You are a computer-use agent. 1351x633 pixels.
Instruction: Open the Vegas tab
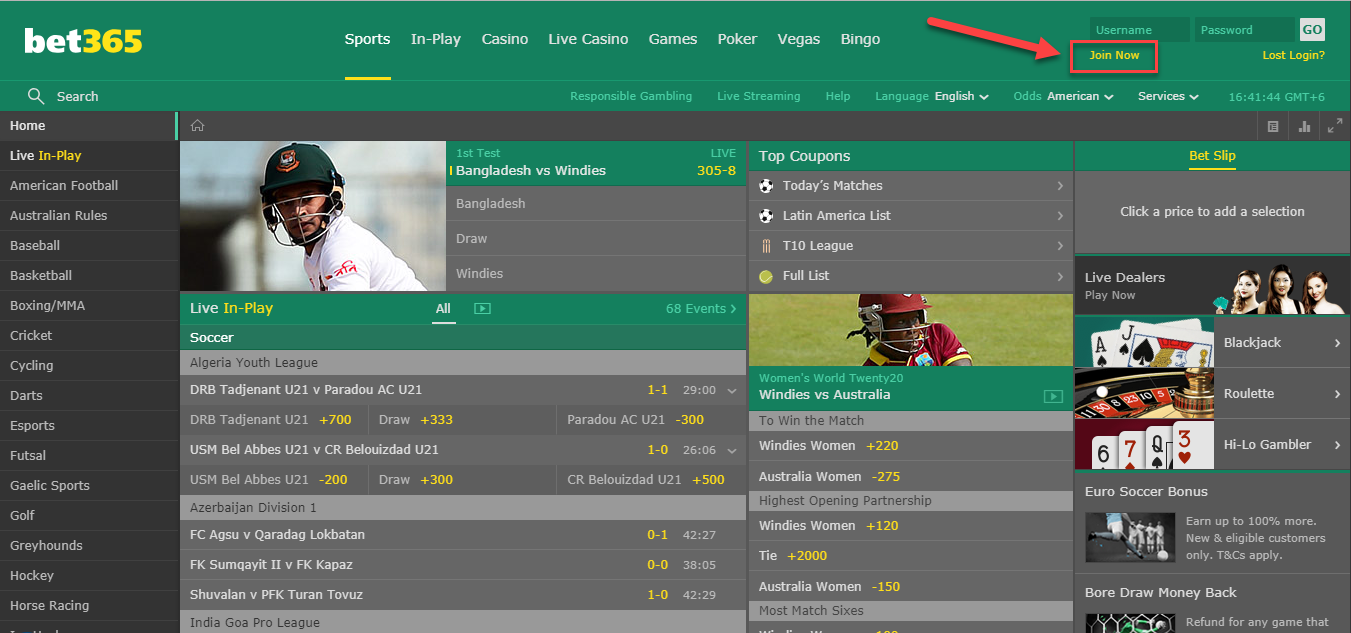[799, 39]
